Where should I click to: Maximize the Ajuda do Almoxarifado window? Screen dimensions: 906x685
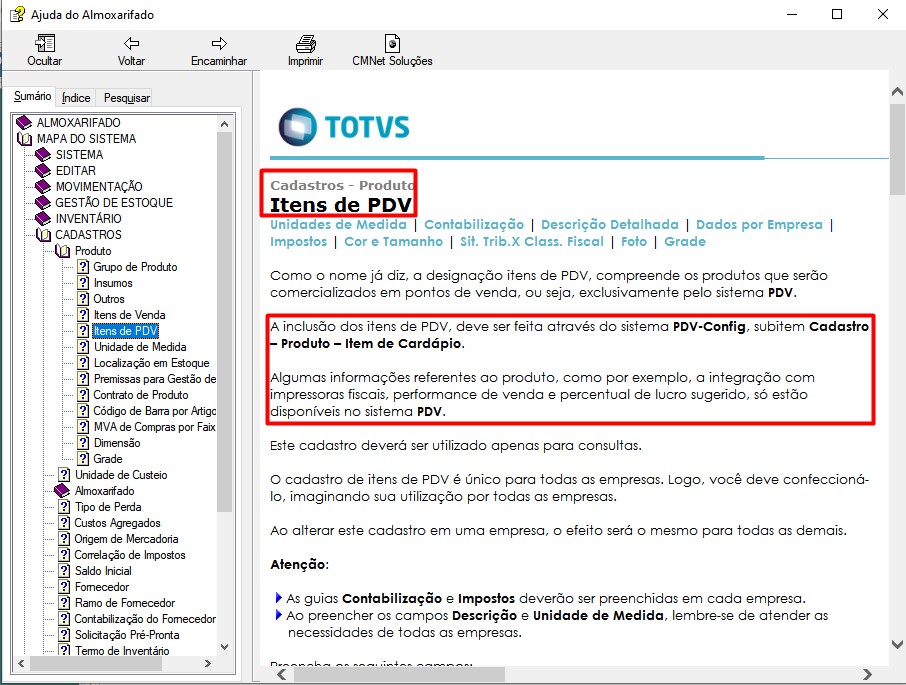[837, 14]
